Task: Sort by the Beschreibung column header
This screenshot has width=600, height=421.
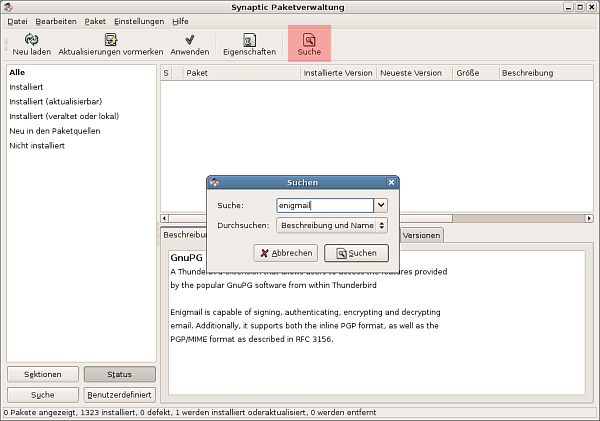Action: (x=546, y=73)
